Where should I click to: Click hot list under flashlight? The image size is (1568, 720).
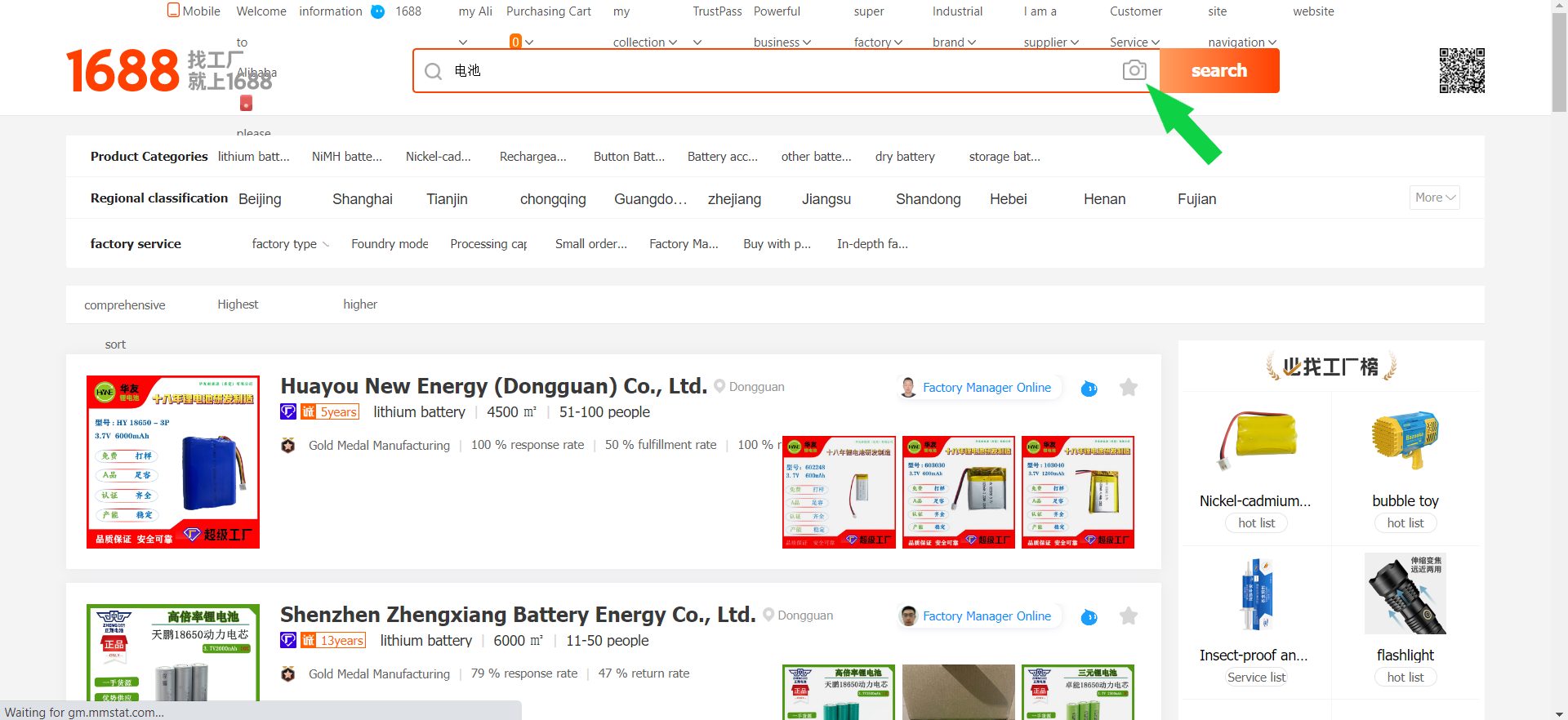[1405, 678]
